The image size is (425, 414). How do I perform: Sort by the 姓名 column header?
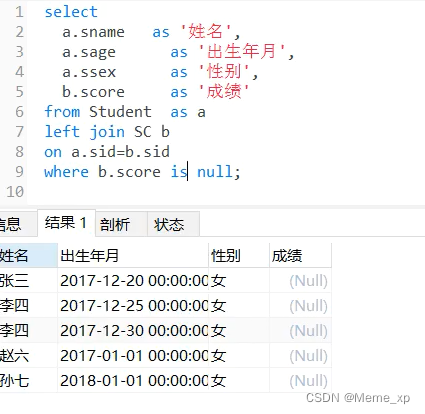click(28, 255)
